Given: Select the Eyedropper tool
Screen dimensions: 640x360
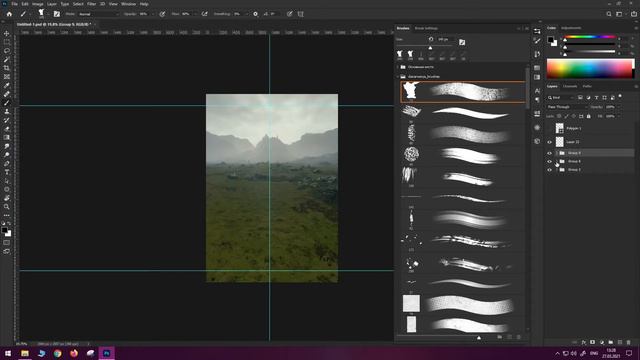Looking at the screenshot, I should pos(7,85).
